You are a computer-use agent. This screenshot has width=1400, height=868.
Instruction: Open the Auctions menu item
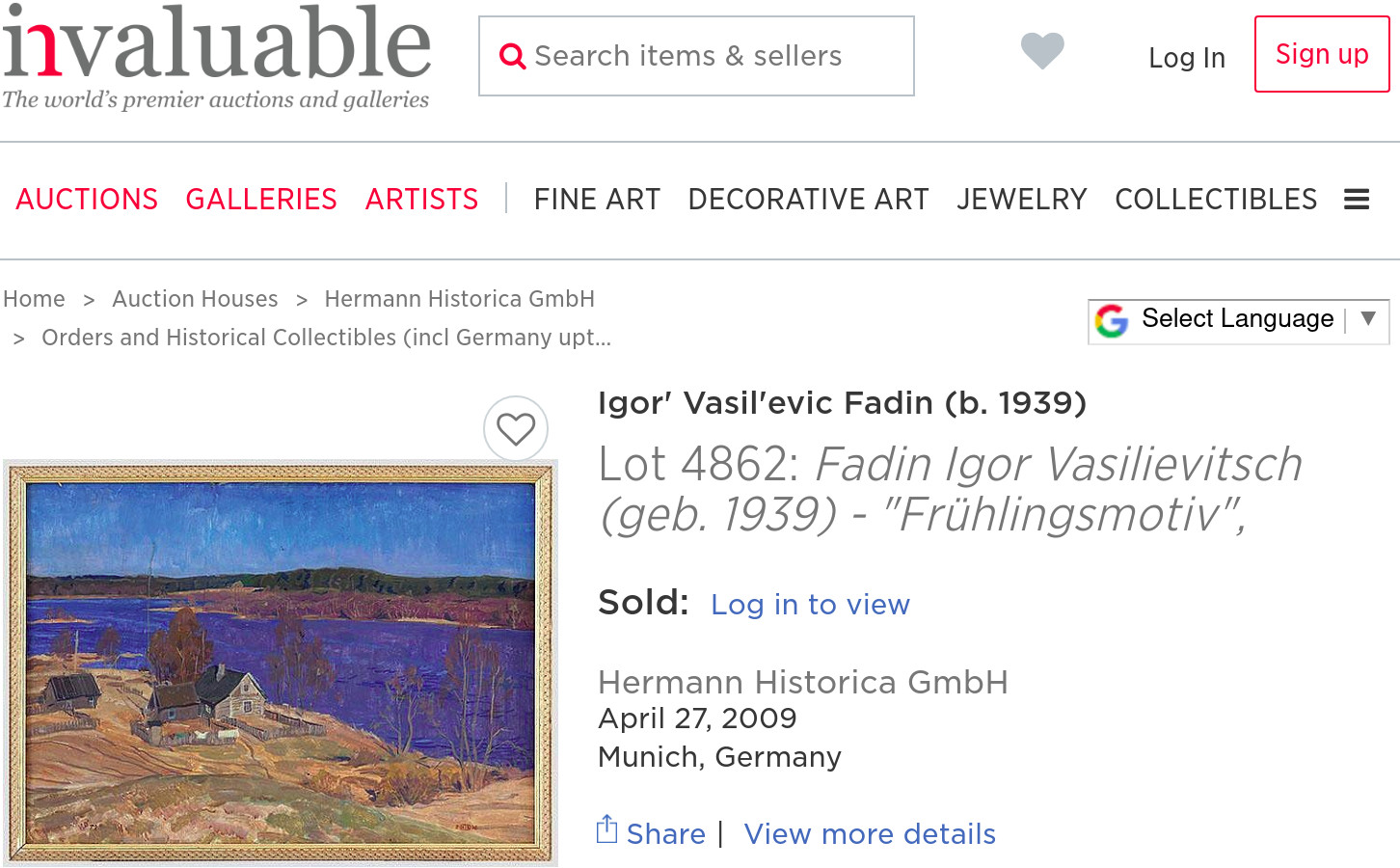tap(87, 200)
